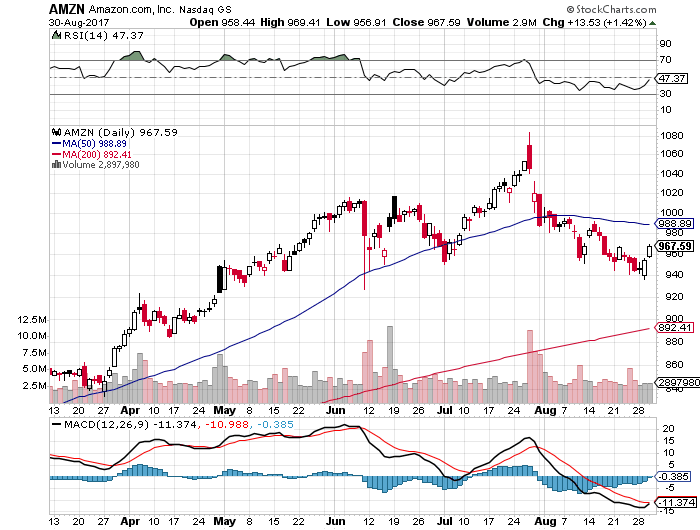The image size is (700, 530).
Task: Click the Low 956.91 value
Action: coord(356,22)
